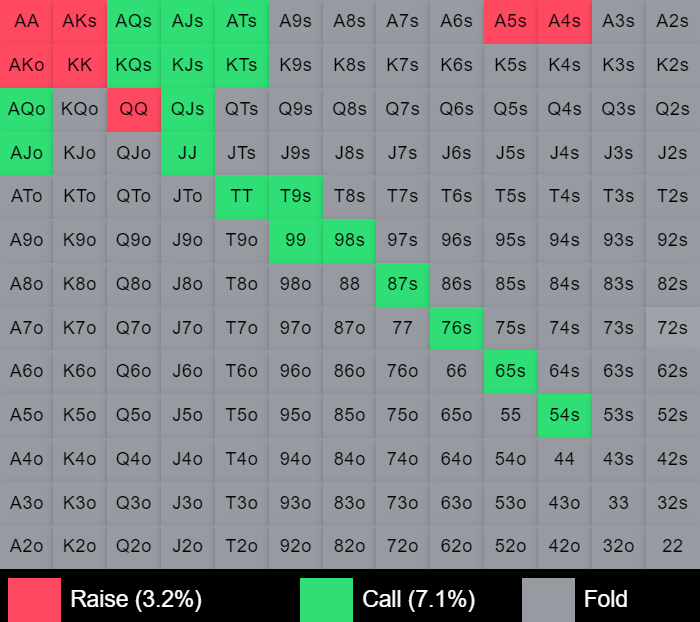The height and width of the screenshot is (622, 700).
Task: Click the Raise (3.2%) label
Action: click(x=136, y=599)
